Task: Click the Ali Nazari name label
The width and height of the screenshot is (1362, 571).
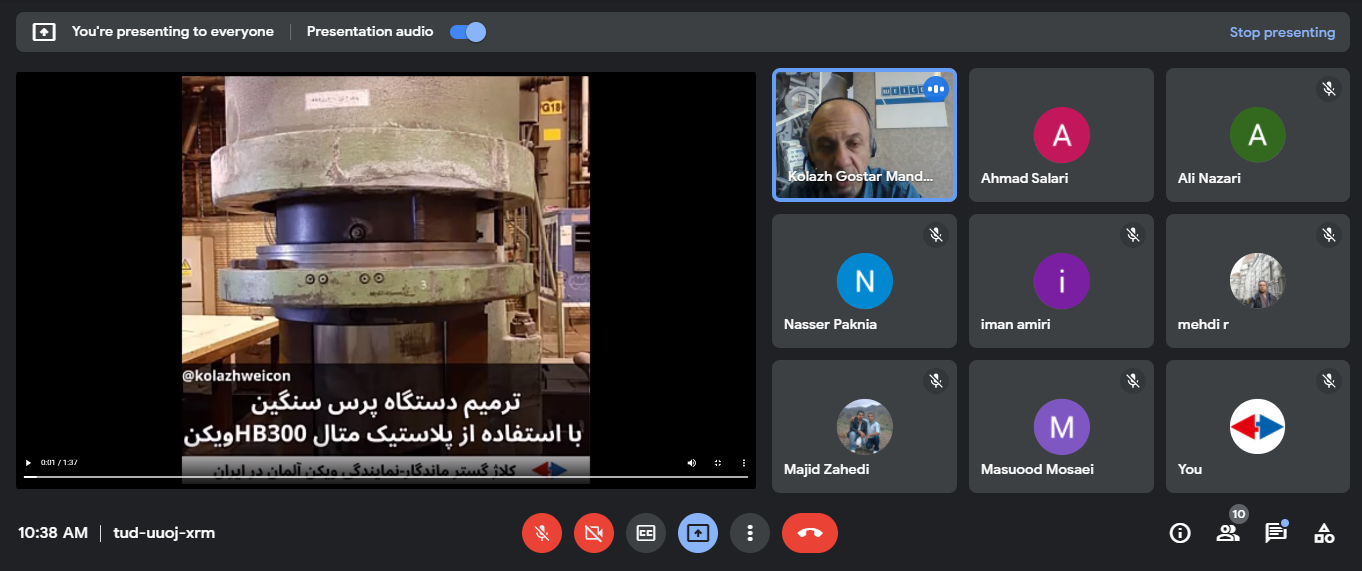Action: [1209, 178]
